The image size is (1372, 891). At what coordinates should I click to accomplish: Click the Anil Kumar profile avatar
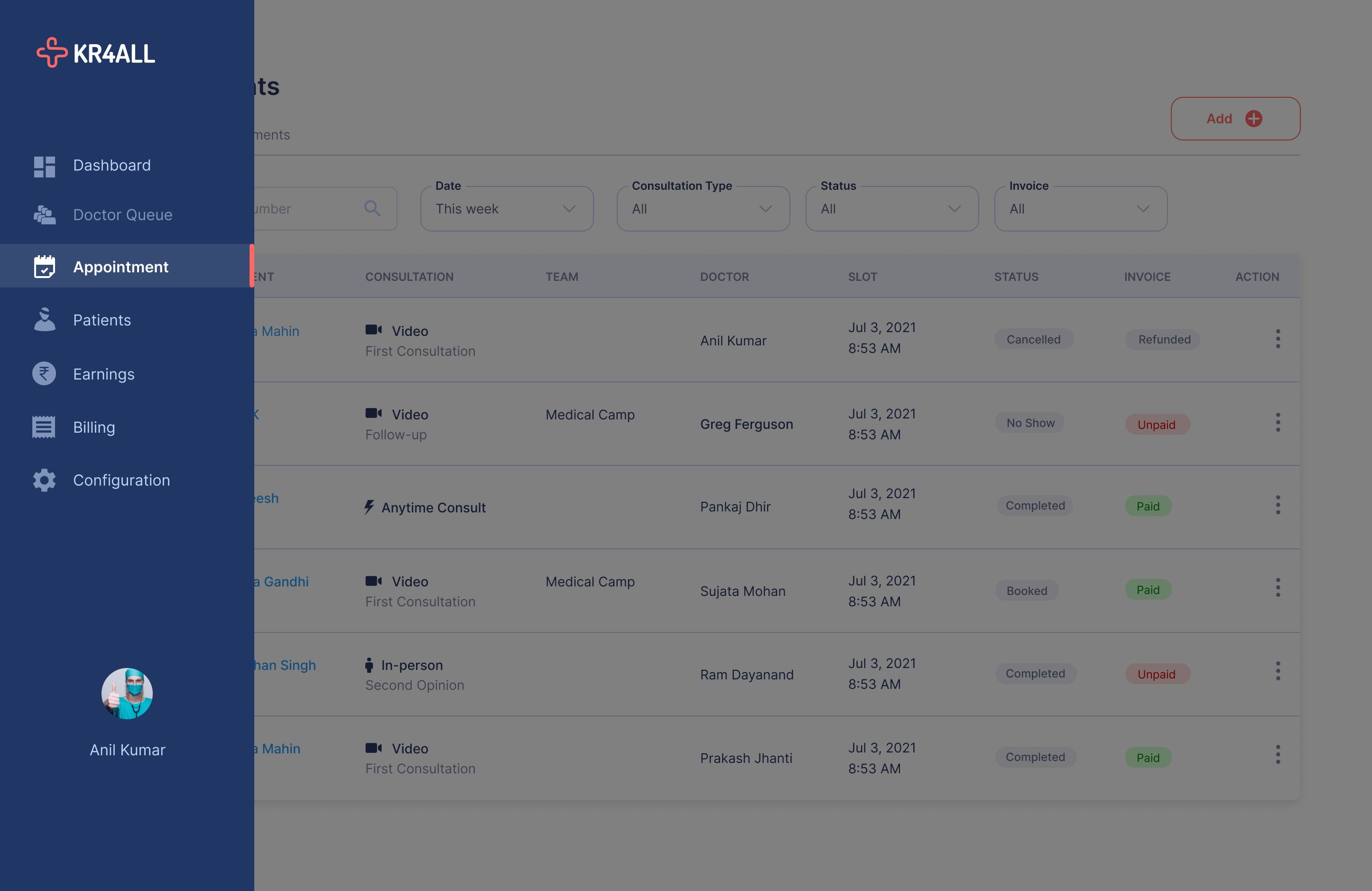coord(127,693)
